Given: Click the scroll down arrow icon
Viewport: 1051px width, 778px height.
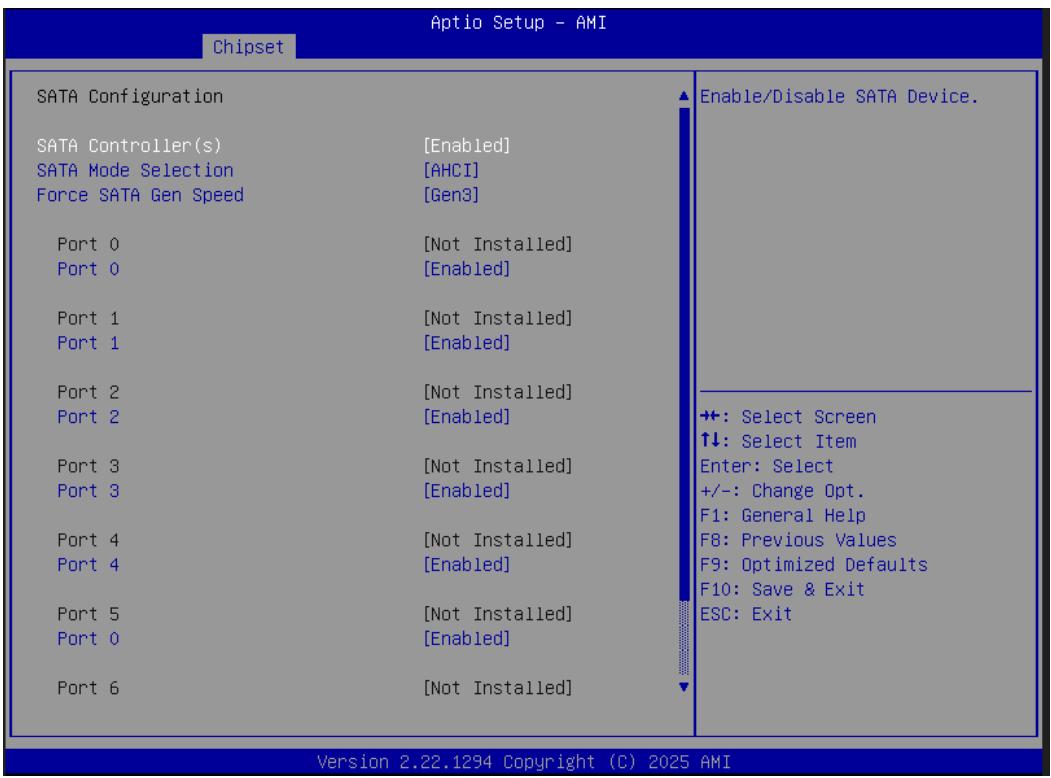Looking at the screenshot, I should point(684,687).
